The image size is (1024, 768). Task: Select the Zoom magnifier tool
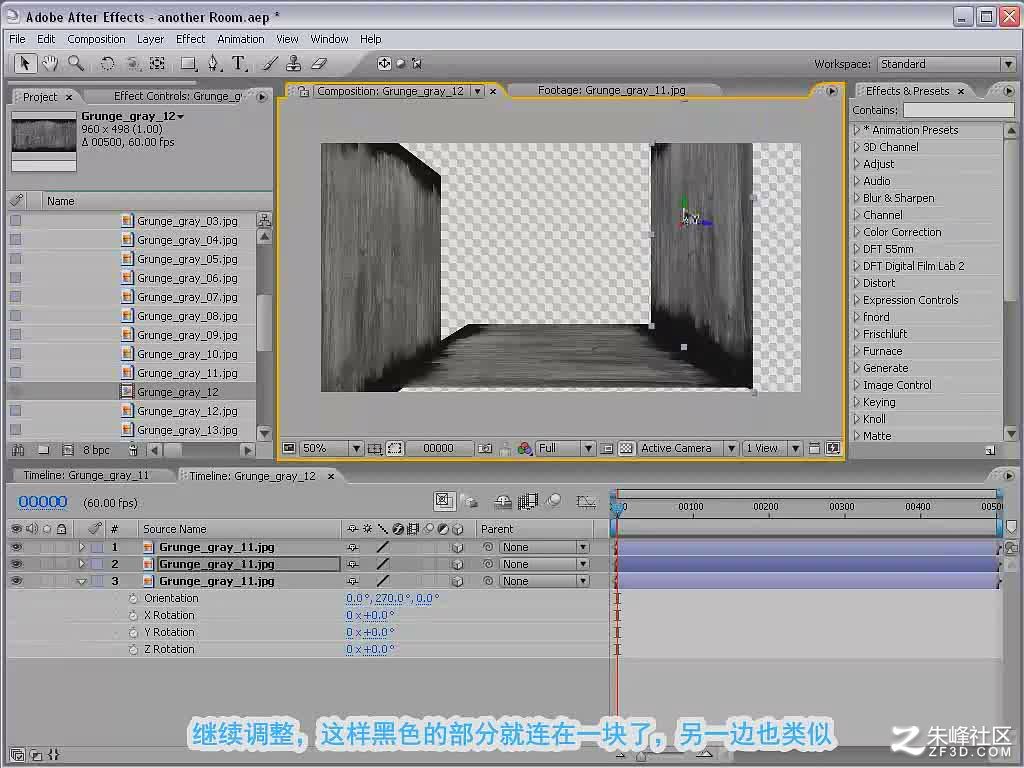click(x=76, y=63)
